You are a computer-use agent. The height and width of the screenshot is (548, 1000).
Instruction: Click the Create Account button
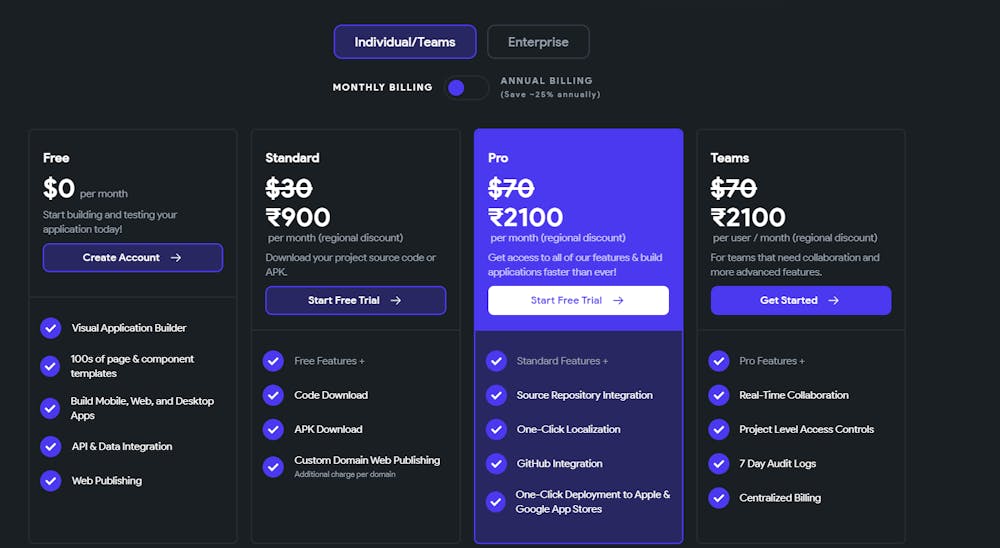click(133, 257)
